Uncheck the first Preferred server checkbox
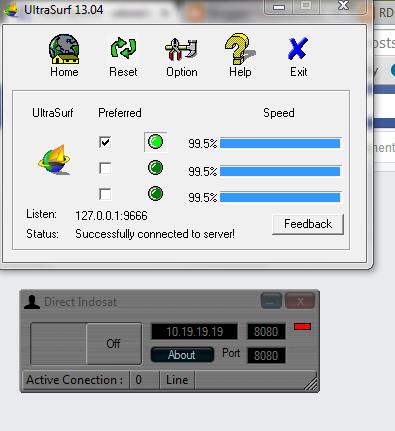Image resolution: width=395 pixels, height=431 pixels. [x=105, y=142]
